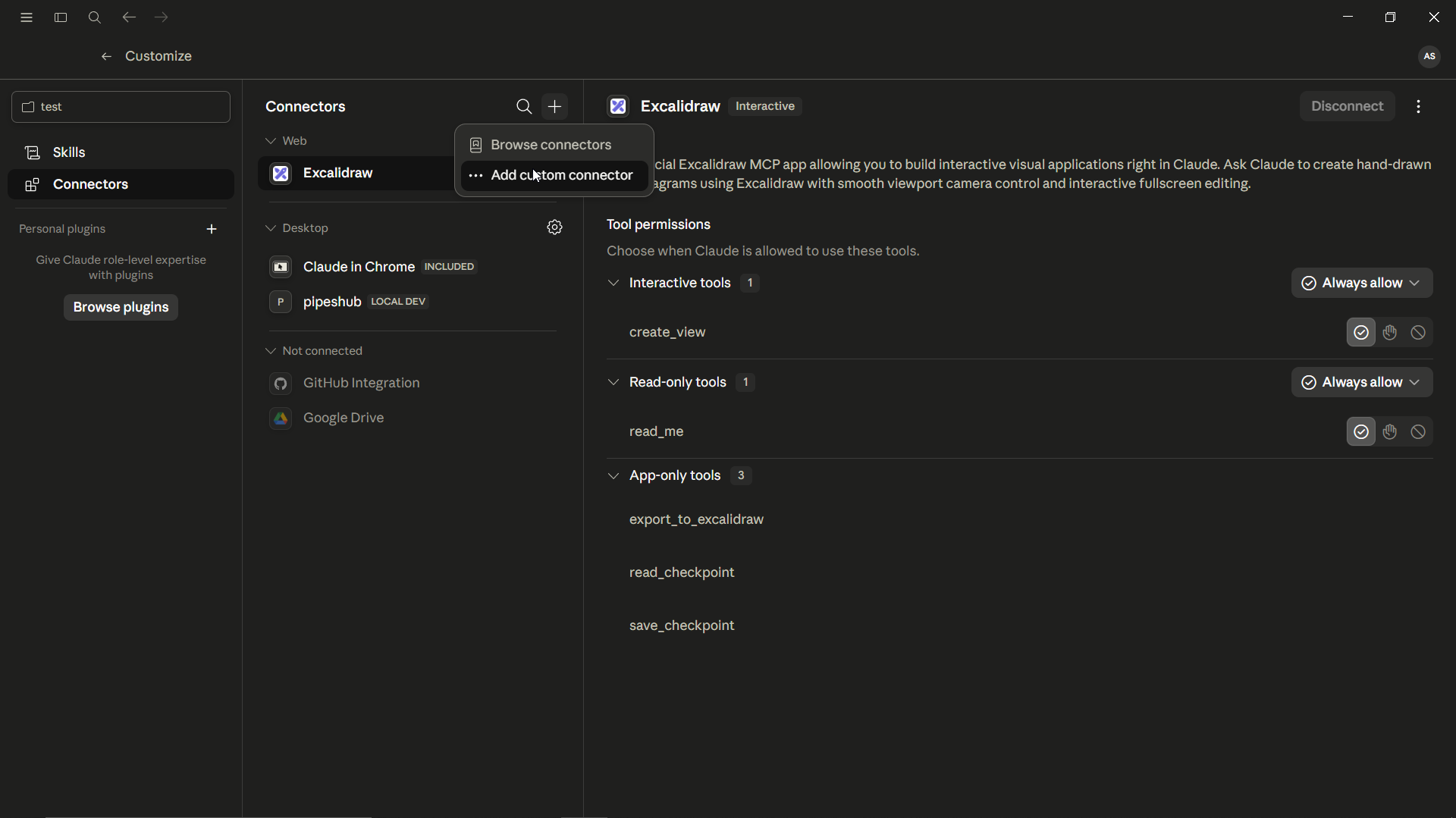Select GitHub Integration connector
This screenshot has width=1456, height=818.
click(413, 384)
